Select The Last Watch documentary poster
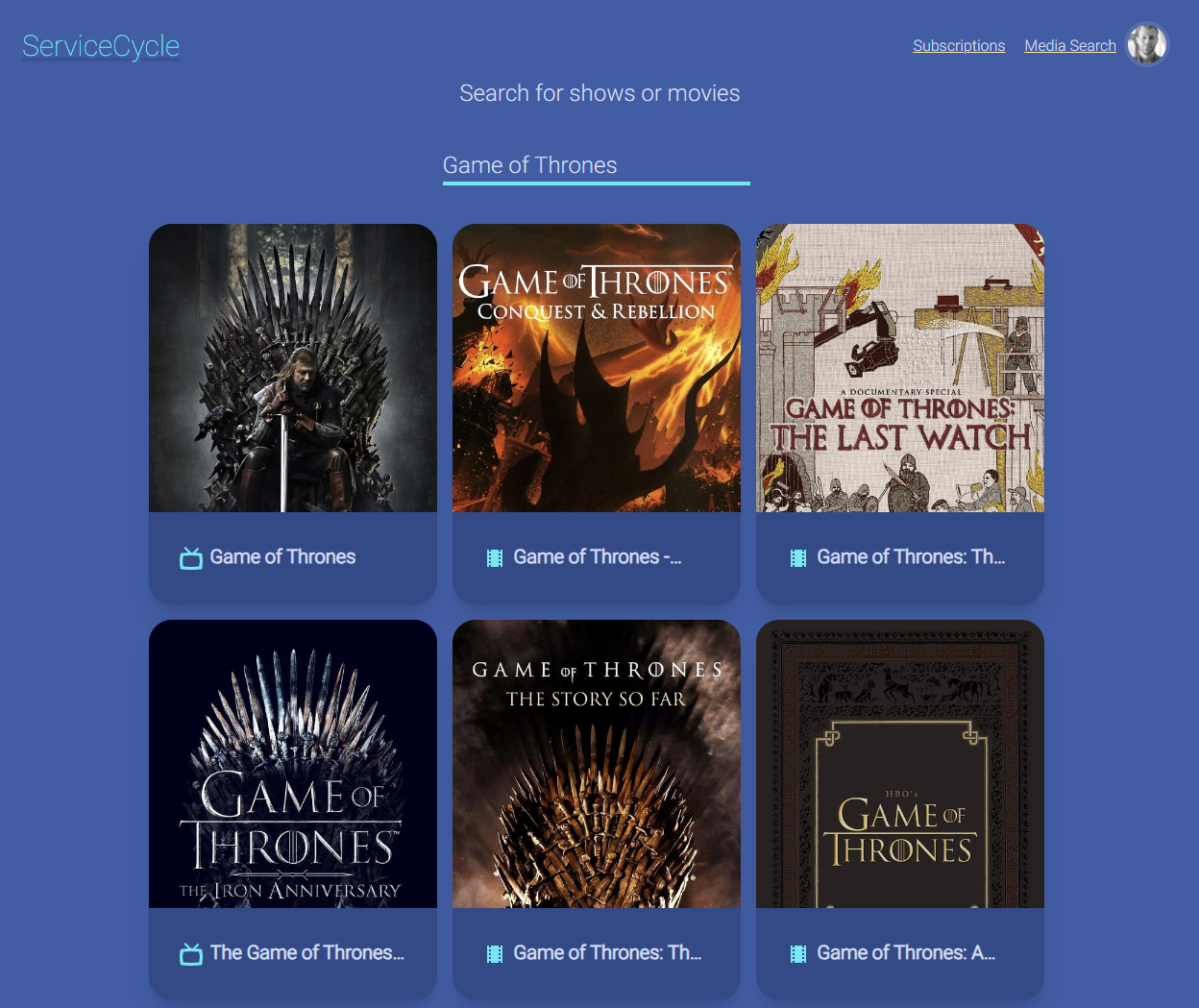 click(x=900, y=368)
